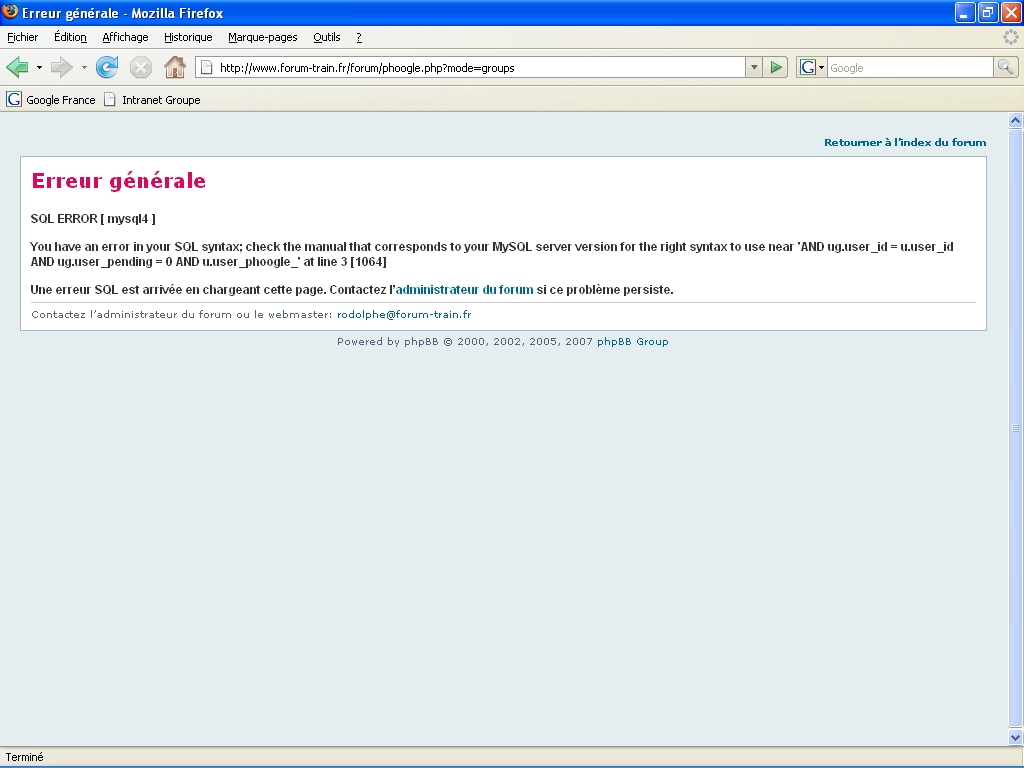Click the scrollbar down arrow
The height and width of the screenshot is (768, 1024).
tap(1016, 738)
